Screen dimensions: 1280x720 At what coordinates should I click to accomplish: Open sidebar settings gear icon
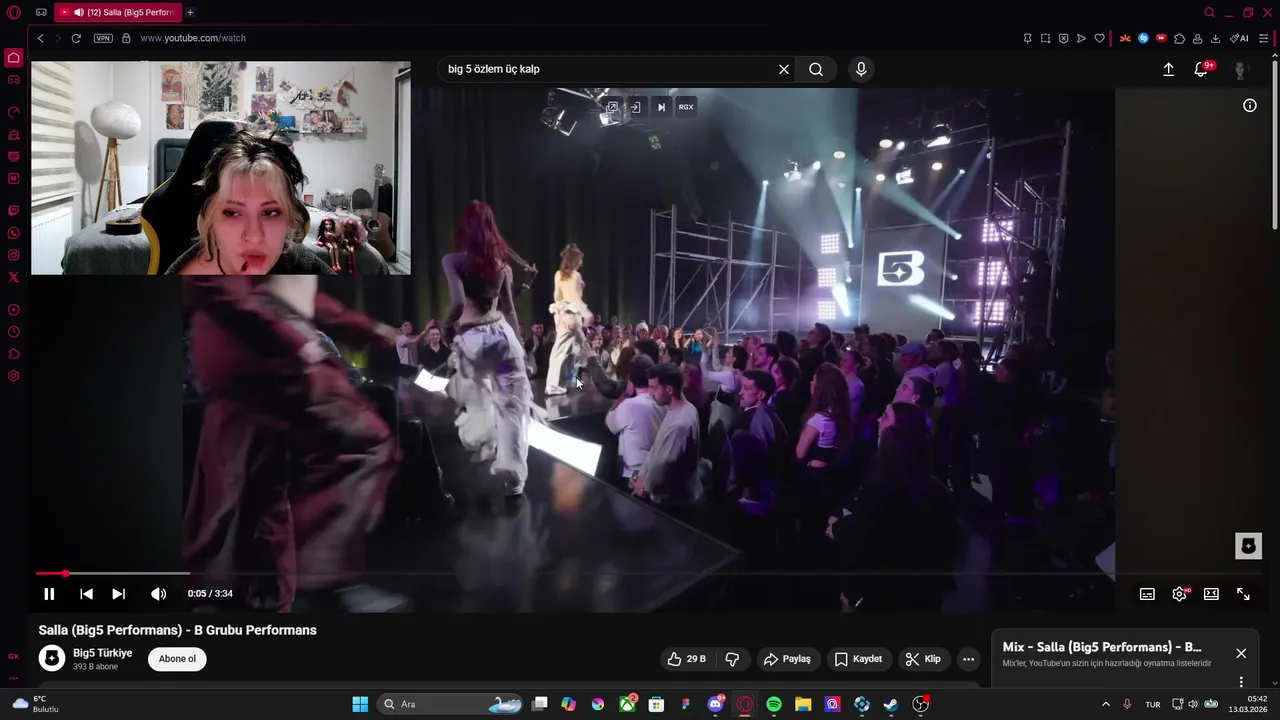(14, 376)
